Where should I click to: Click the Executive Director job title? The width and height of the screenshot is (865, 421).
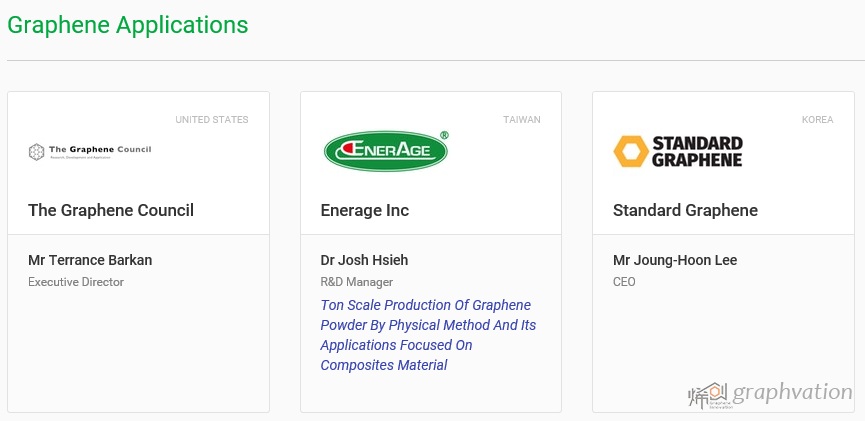coord(76,282)
